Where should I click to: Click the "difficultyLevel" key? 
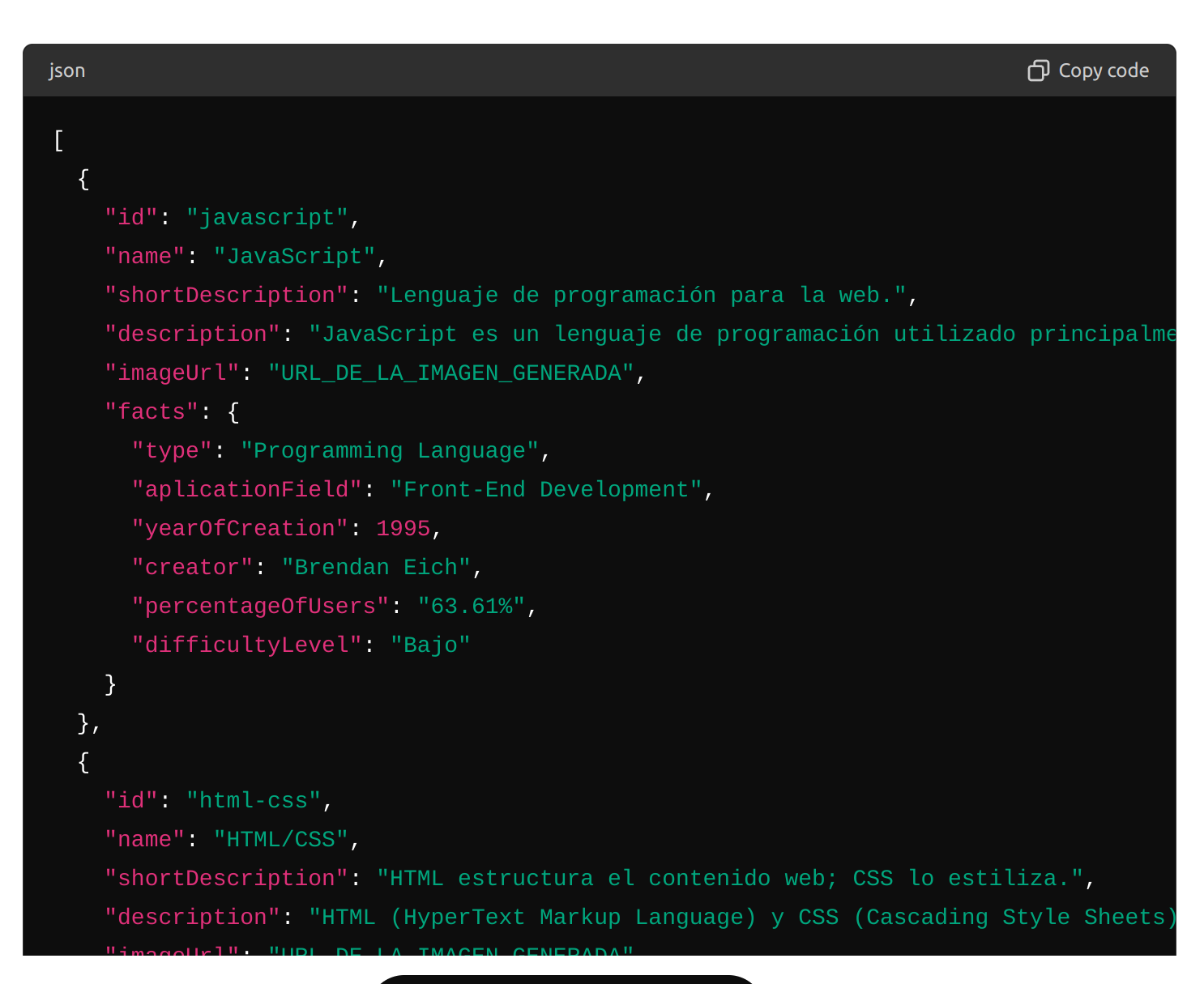tap(246, 645)
